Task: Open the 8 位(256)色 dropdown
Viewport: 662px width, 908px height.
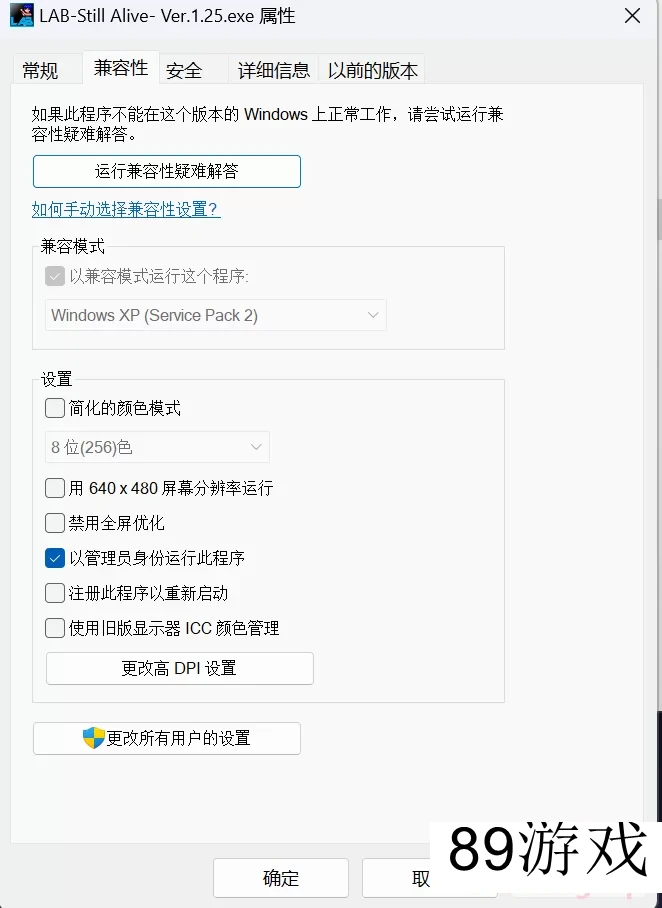Action: [158, 447]
